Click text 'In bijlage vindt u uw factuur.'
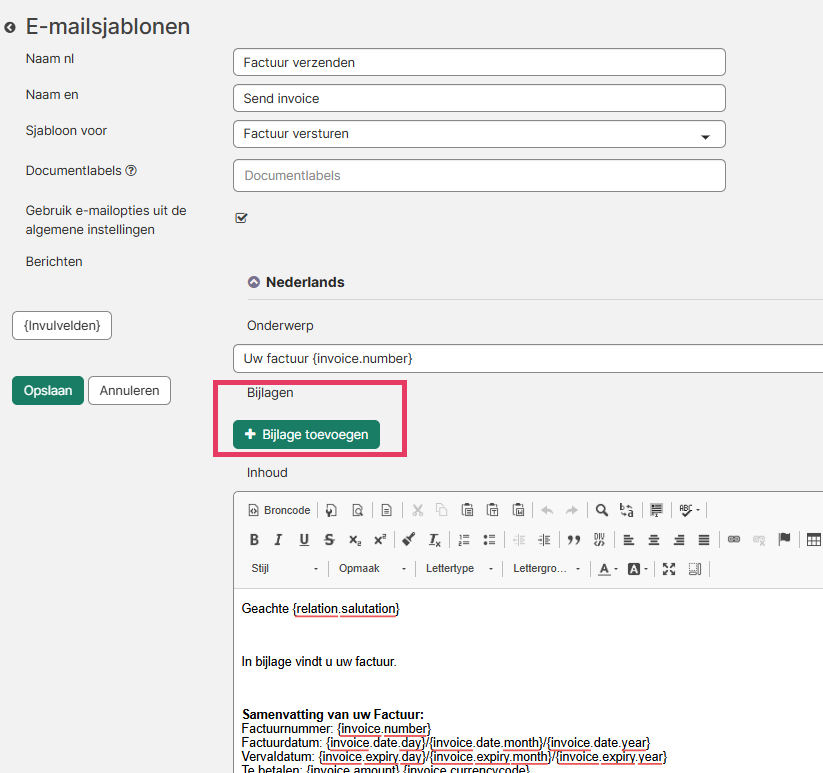823x773 pixels. click(319, 662)
